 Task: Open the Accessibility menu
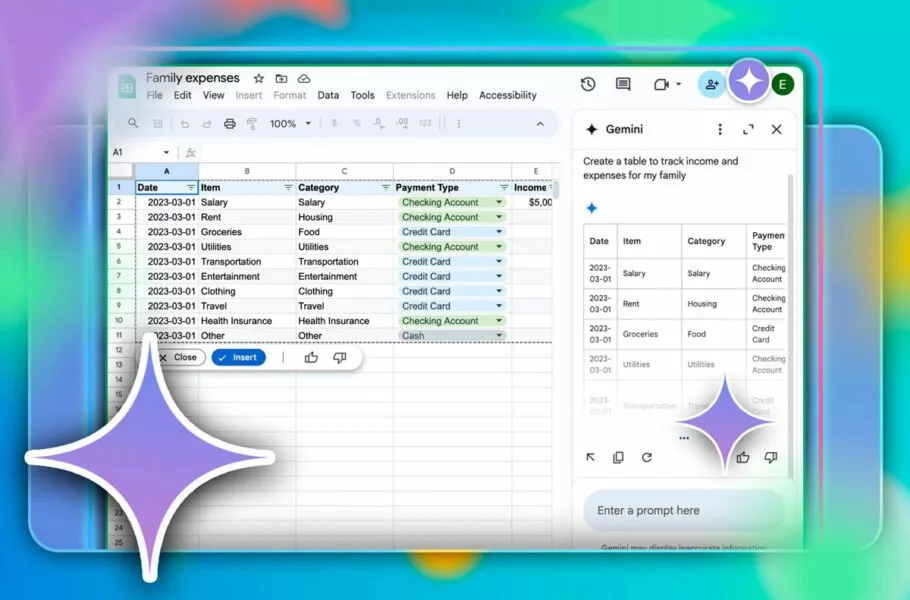tap(508, 95)
